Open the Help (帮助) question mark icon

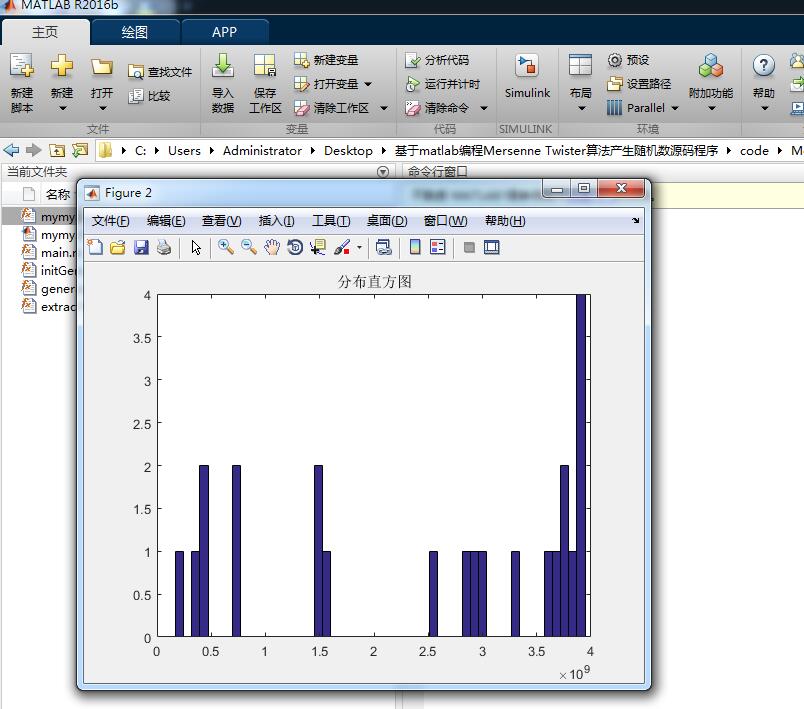pyautogui.click(x=763, y=67)
